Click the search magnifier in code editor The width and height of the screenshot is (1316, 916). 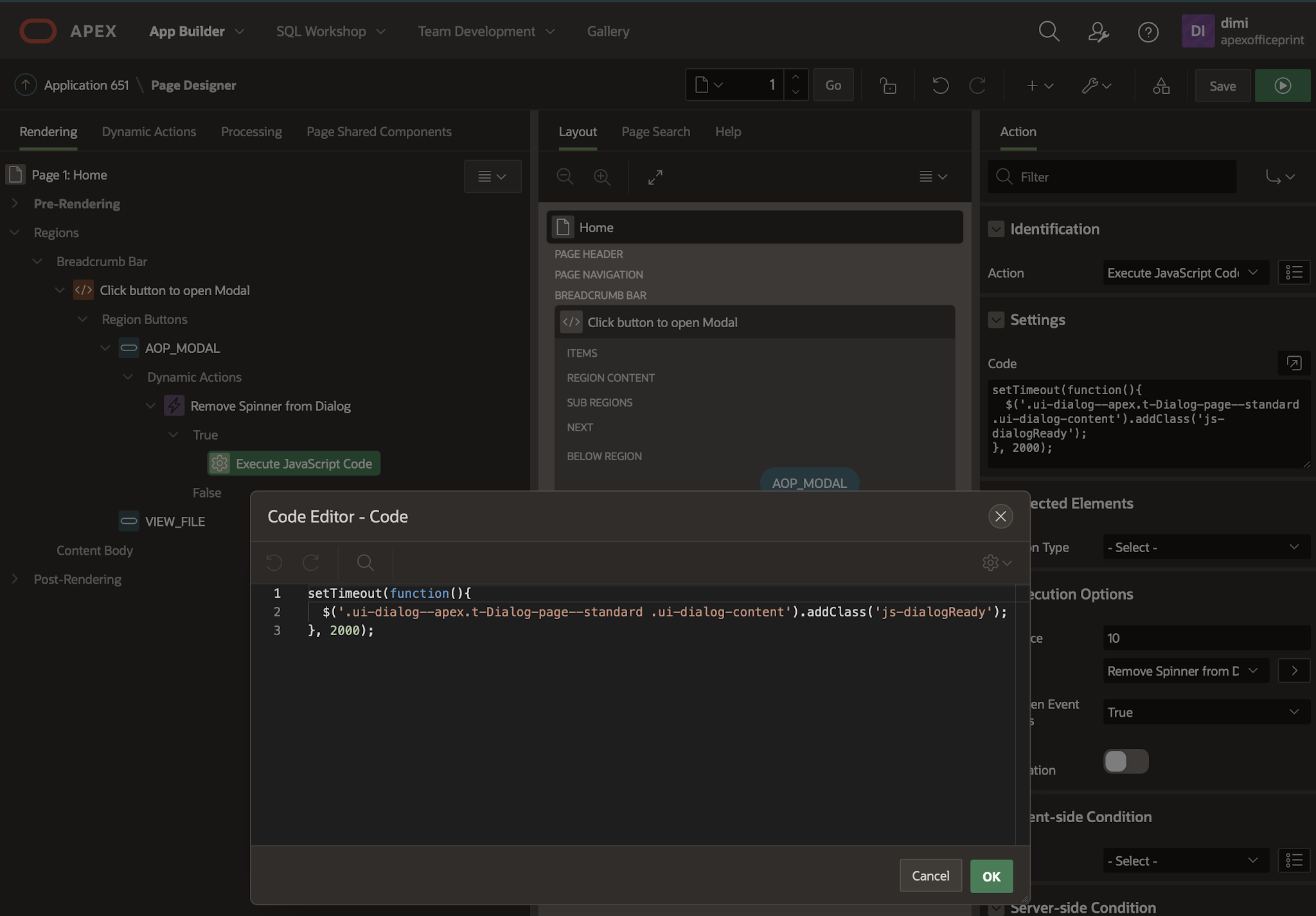pyautogui.click(x=365, y=563)
